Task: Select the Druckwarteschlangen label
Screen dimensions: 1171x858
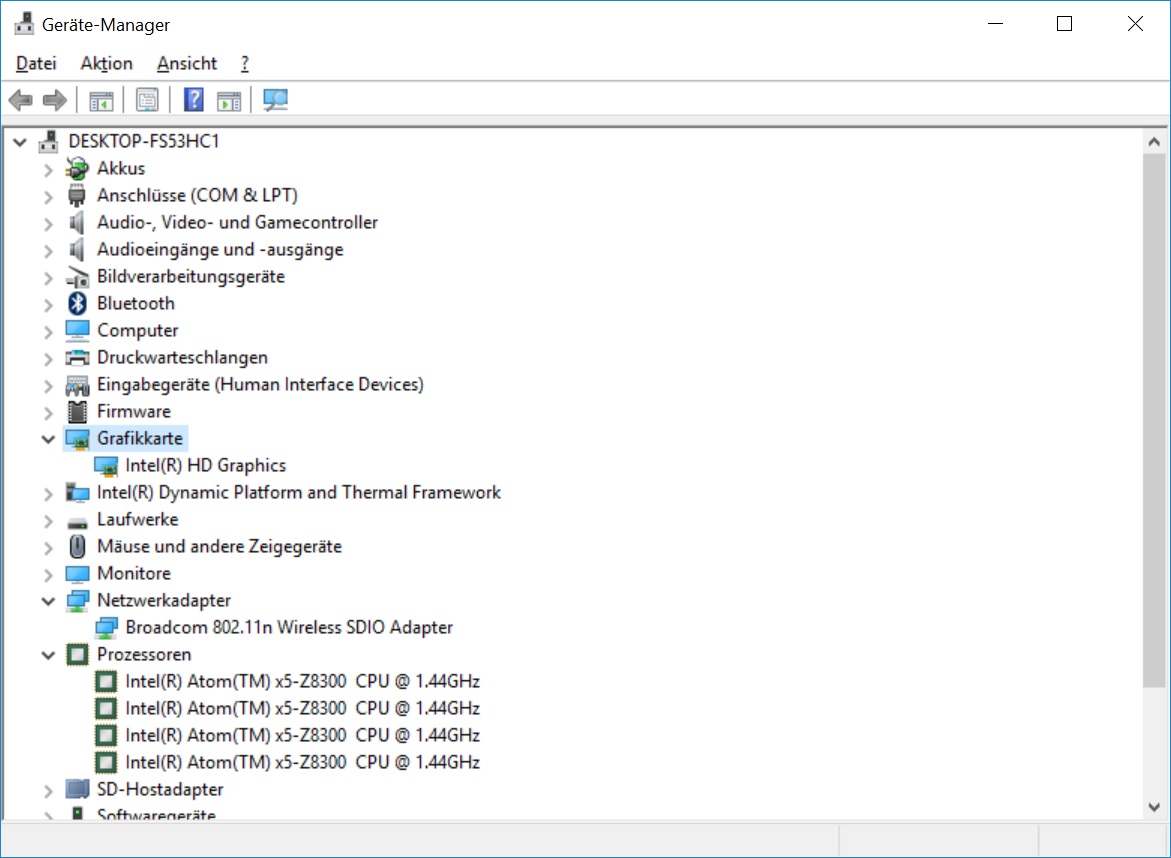Action: pyautogui.click(x=182, y=358)
